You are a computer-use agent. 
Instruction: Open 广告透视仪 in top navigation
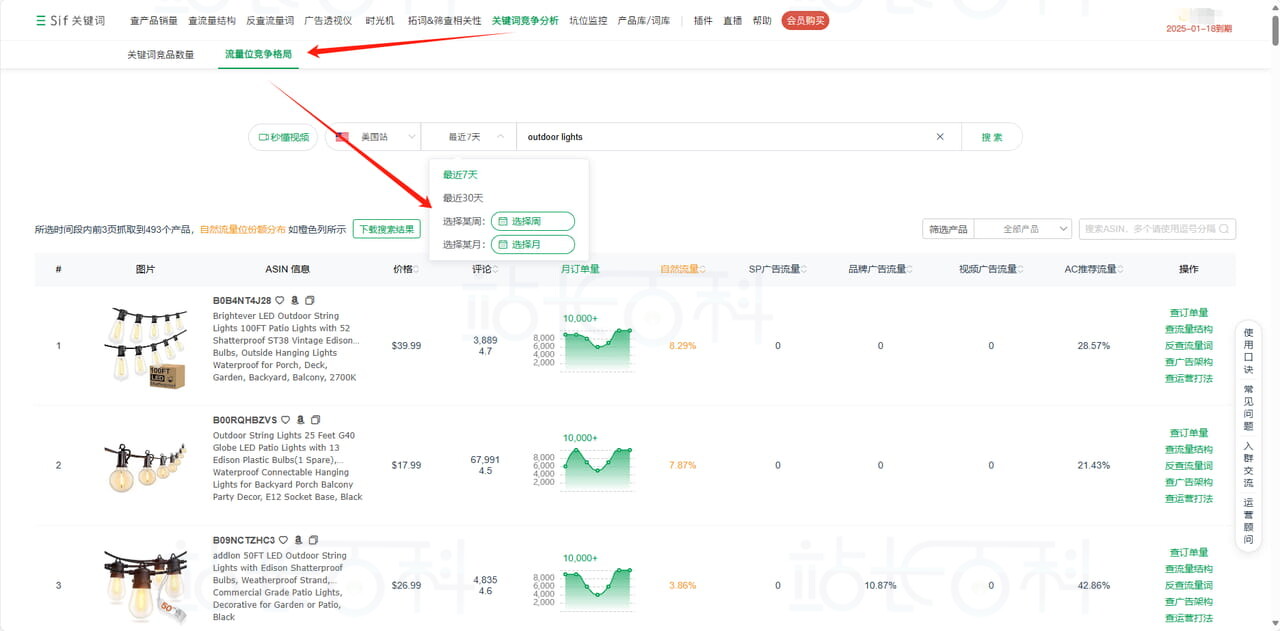tap(328, 21)
